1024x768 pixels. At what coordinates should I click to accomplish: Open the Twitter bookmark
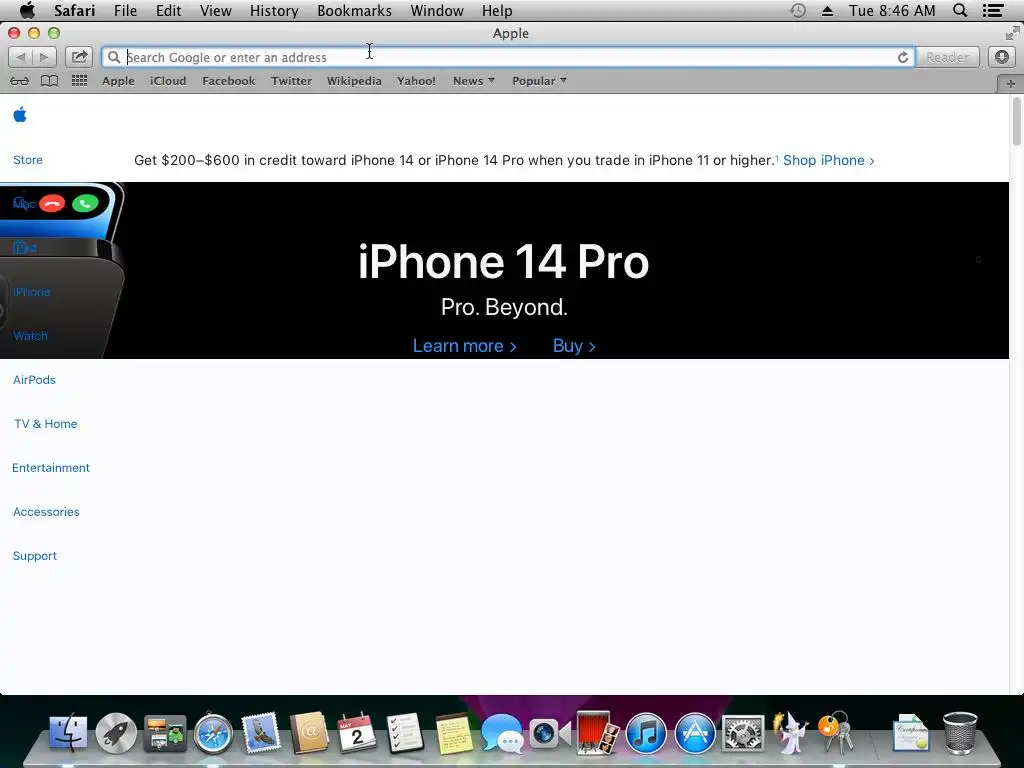(x=291, y=81)
